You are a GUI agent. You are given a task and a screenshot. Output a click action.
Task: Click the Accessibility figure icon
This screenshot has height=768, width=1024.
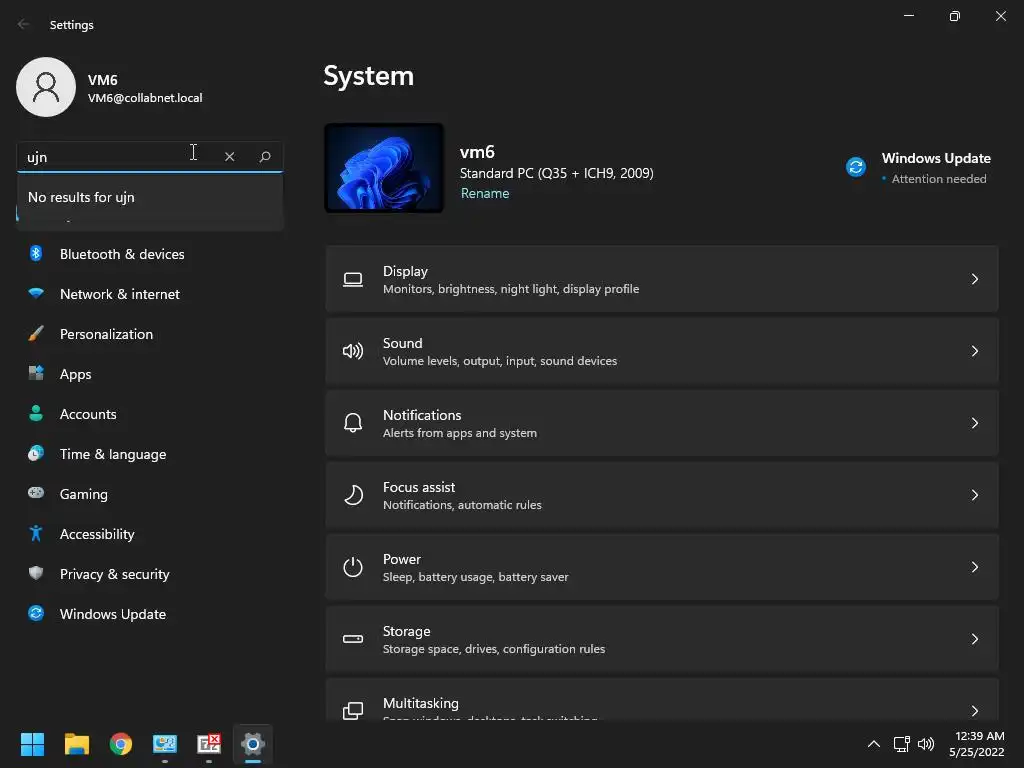[36, 534]
